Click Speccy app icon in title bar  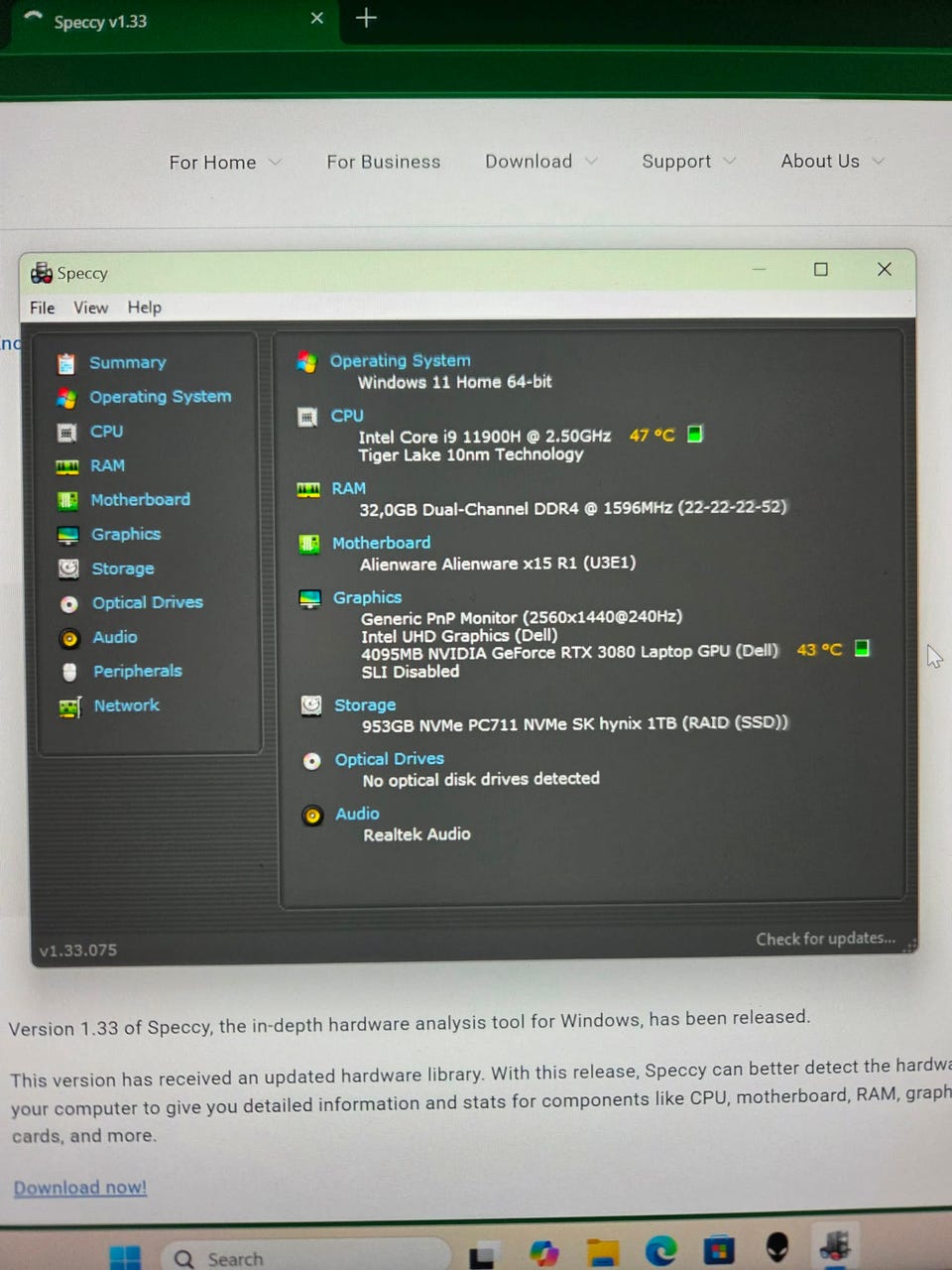point(42,273)
